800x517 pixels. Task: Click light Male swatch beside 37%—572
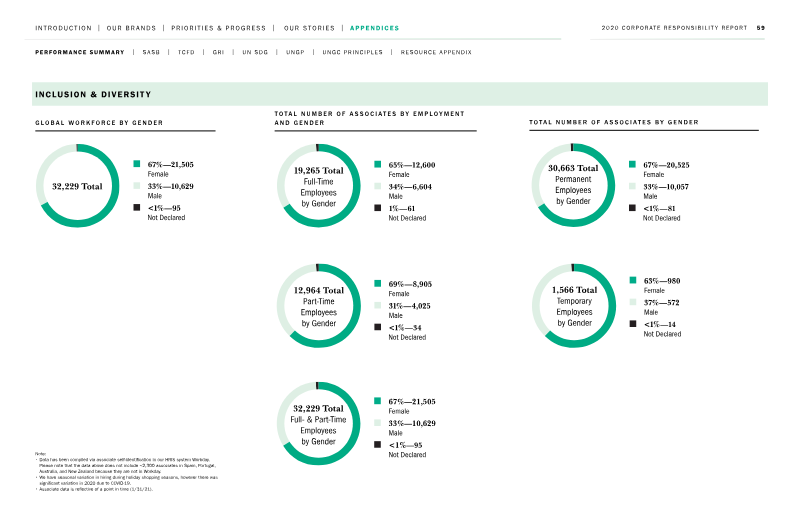point(633,302)
